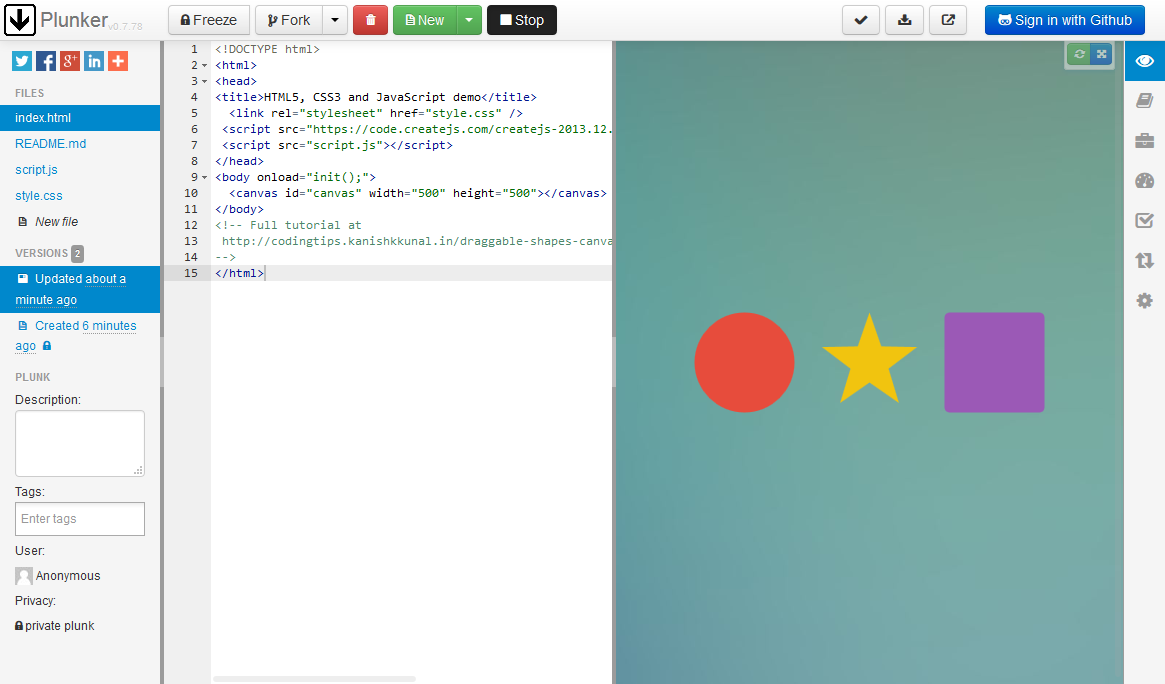
Task: Click the 'Anonymous' user name
Action: (68, 576)
